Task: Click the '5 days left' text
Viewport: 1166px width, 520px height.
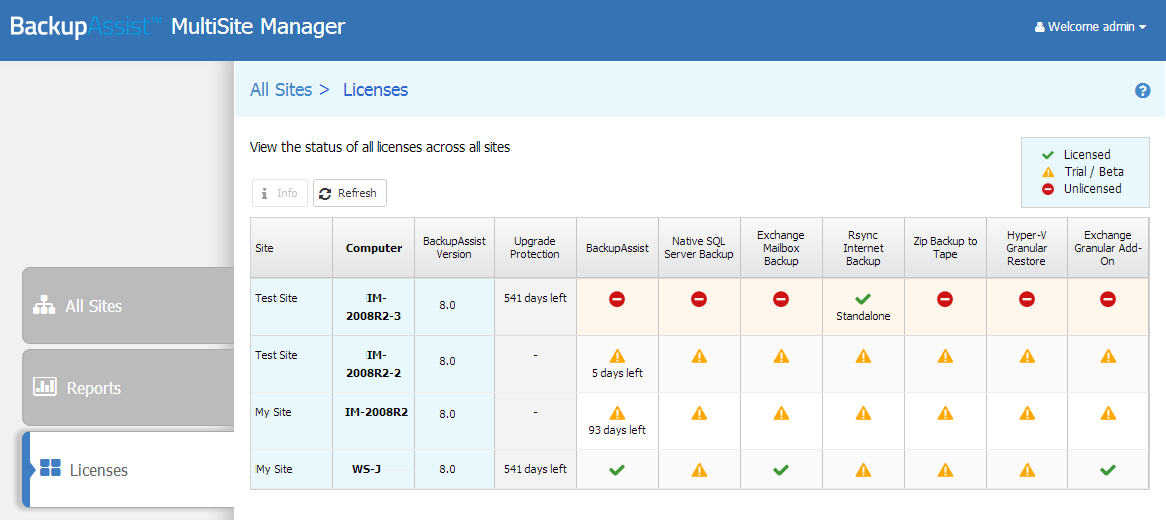Action: point(617,373)
